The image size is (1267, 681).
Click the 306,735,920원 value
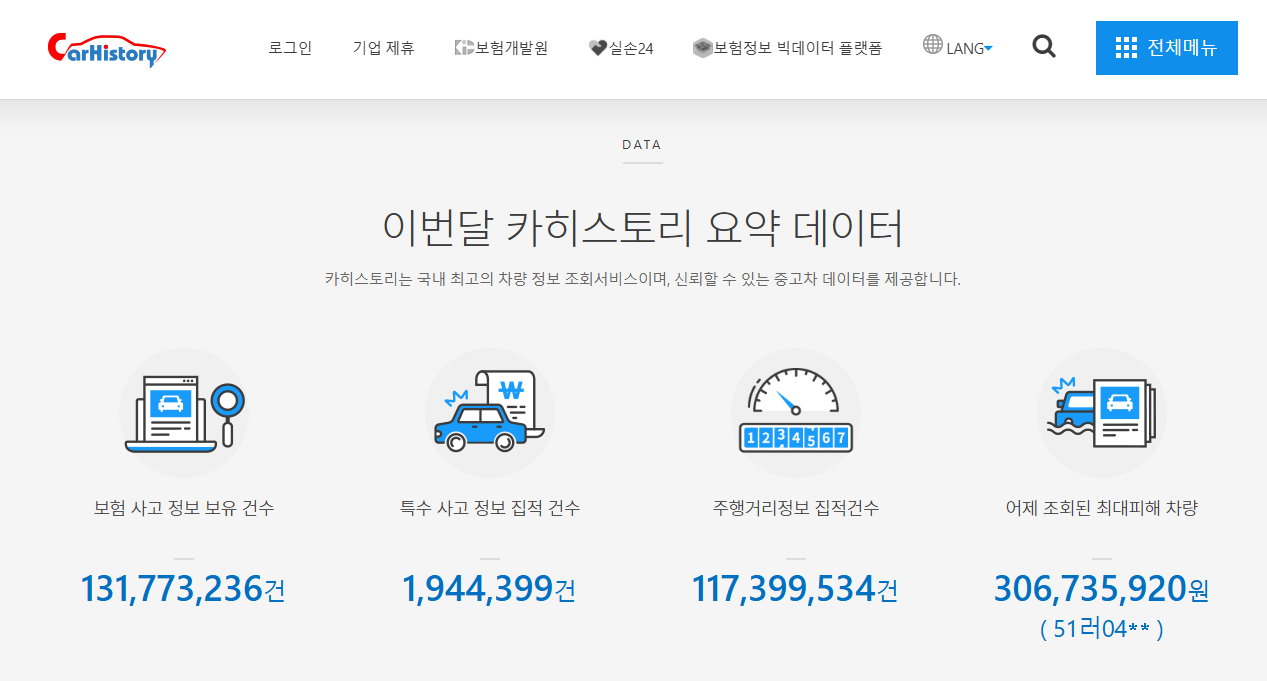coord(1101,589)
